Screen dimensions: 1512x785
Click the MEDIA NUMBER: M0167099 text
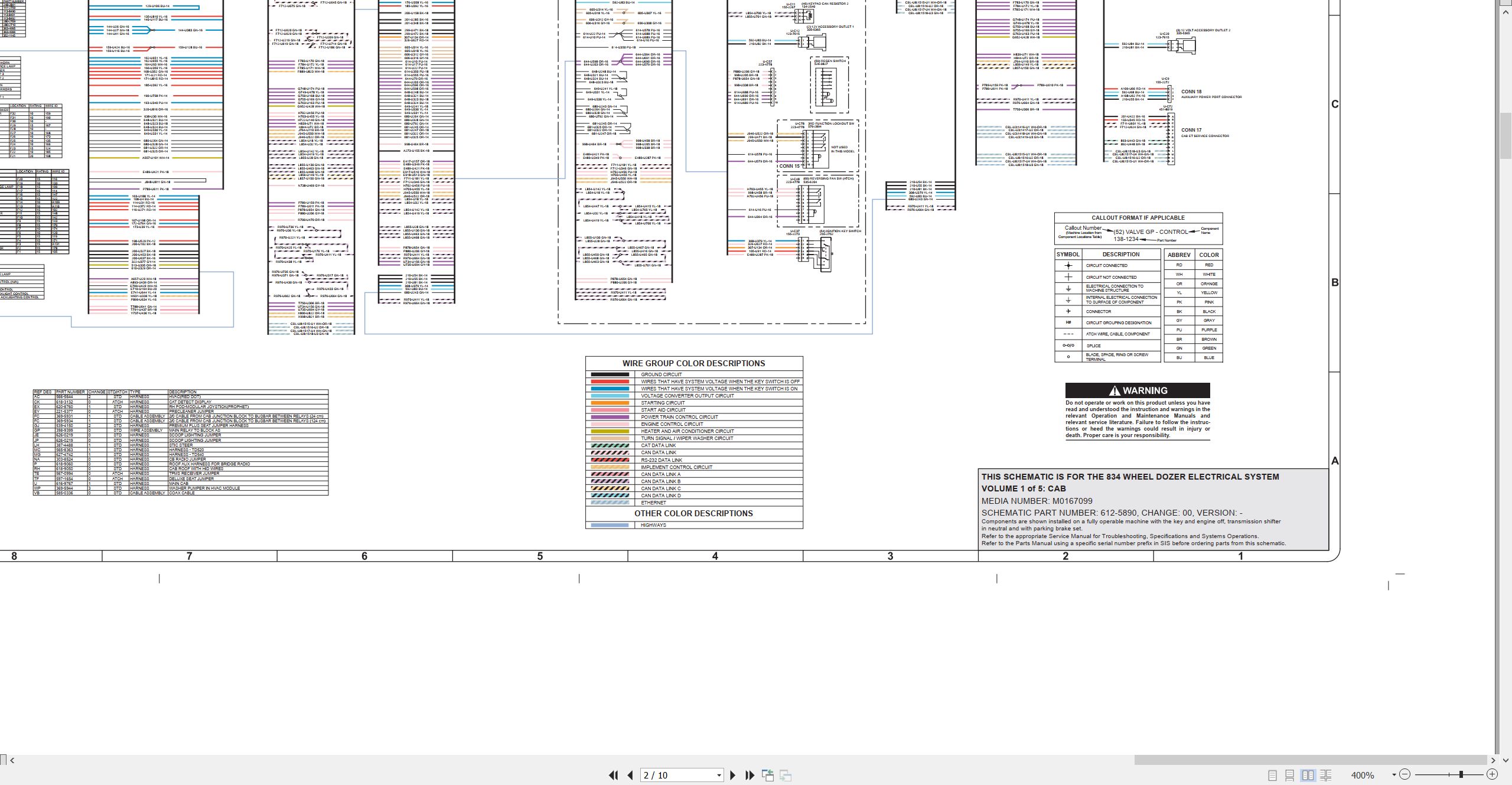coord(1037,501)
